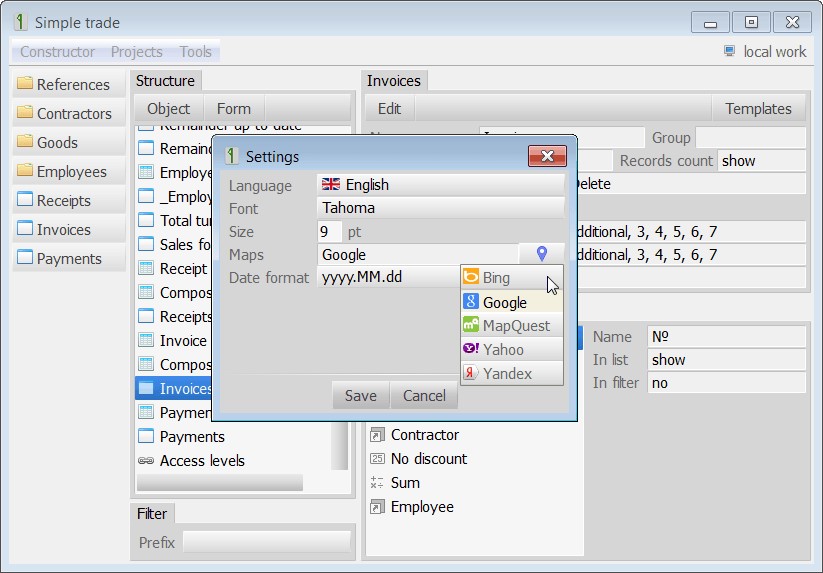The height and width of the screenshot is (573, 823).
Task: Open Payments in the left sidebar
Action: point(68,259)
